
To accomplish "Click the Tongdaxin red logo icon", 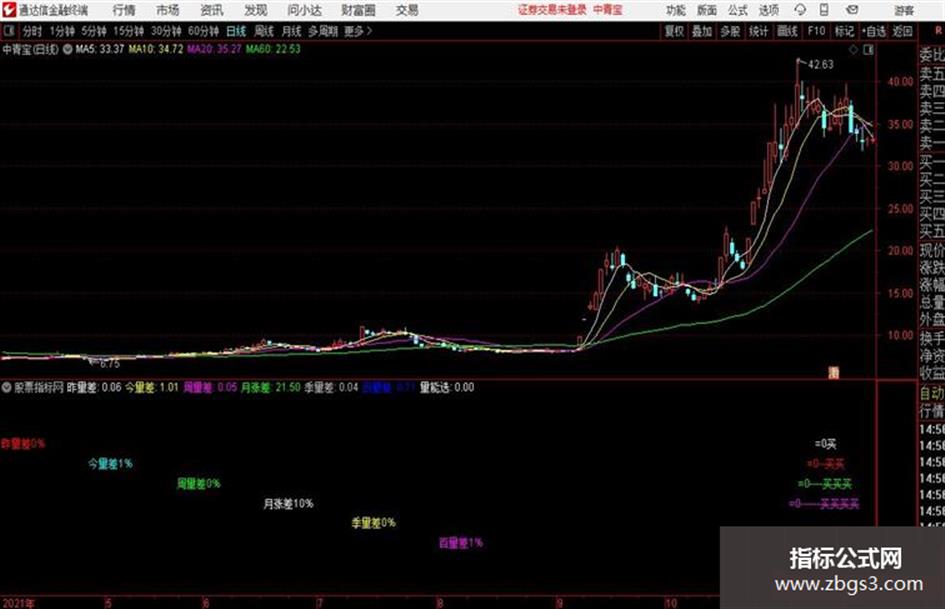I will click(8, 10).
